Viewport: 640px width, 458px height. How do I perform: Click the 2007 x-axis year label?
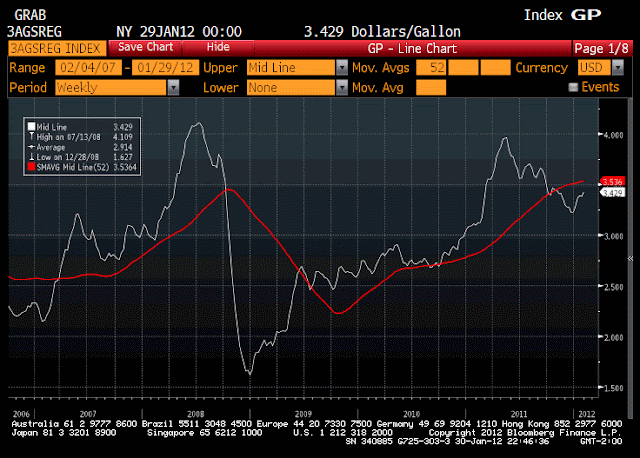tap(88, 414)
